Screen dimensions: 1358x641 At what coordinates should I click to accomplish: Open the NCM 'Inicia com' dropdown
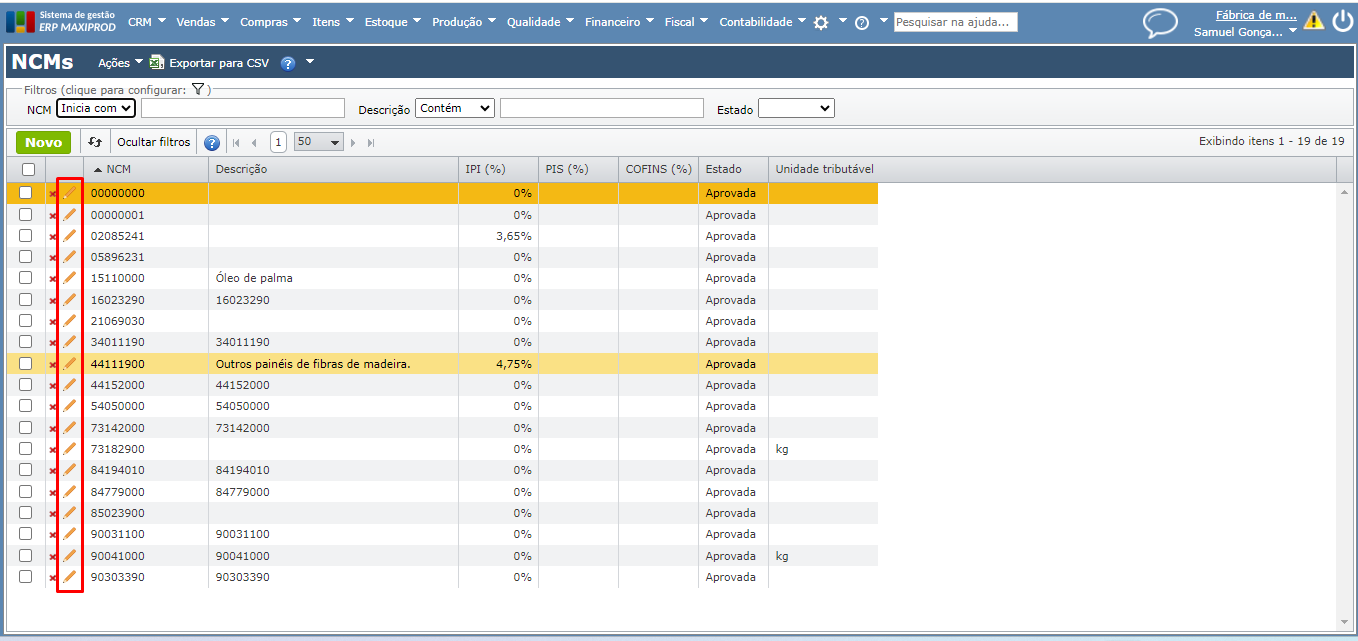point(95,108)
